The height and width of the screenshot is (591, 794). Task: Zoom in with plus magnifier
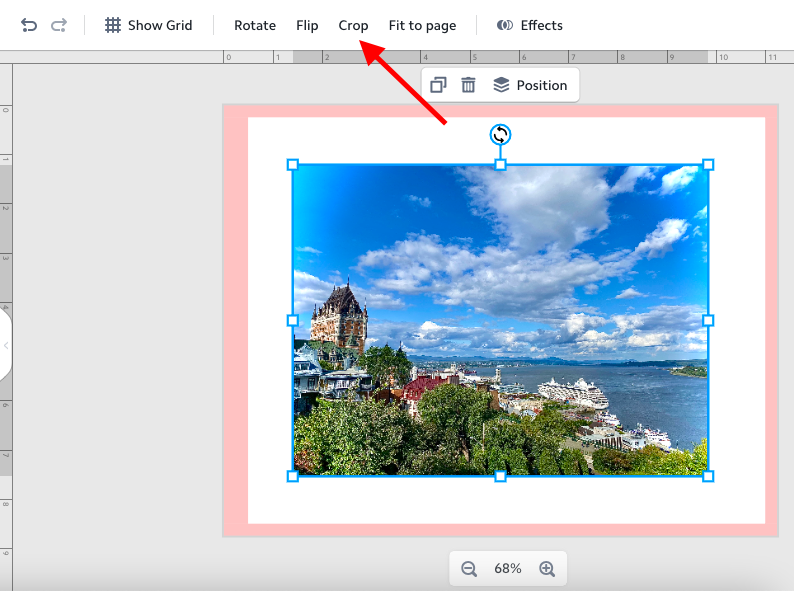pos(547,569)
